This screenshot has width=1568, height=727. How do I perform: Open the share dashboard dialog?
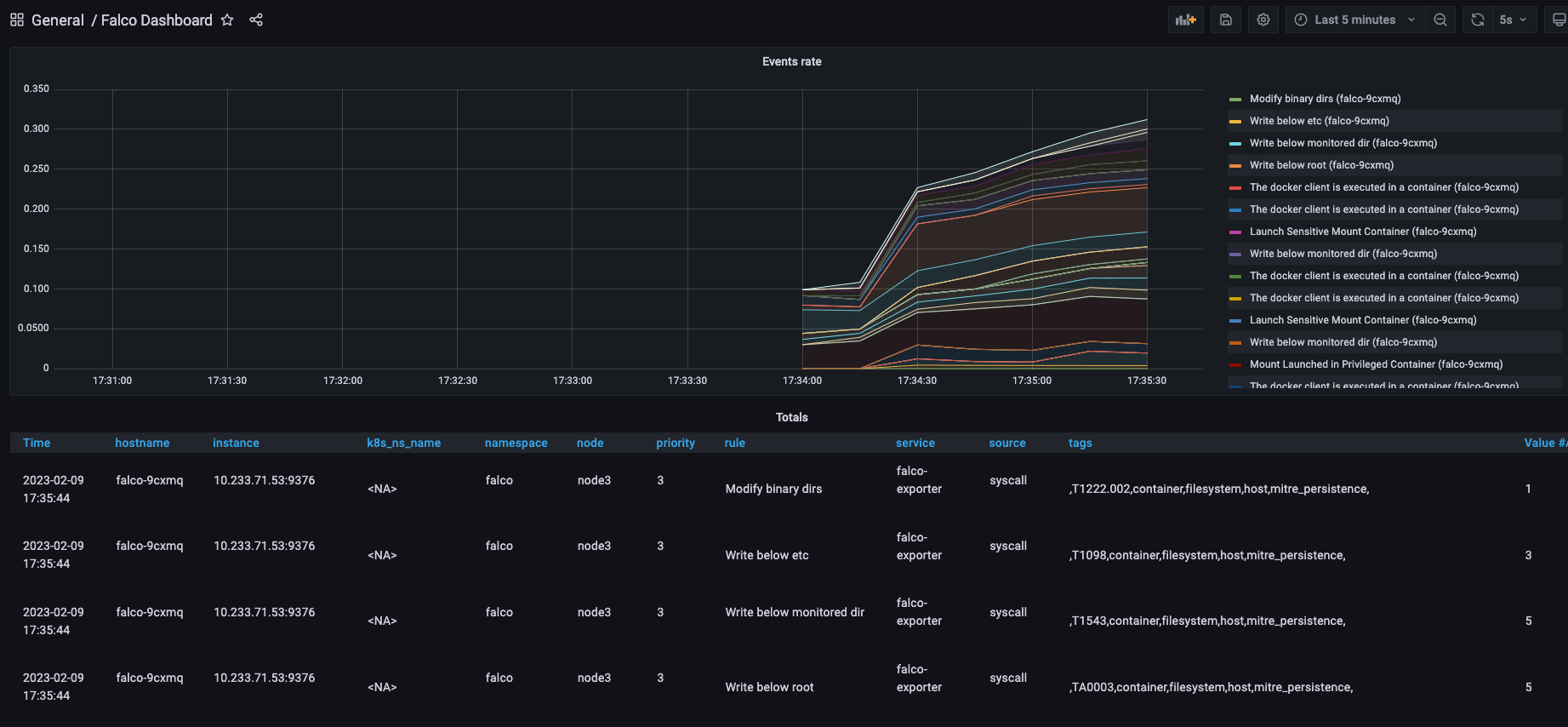click(256, 20)
